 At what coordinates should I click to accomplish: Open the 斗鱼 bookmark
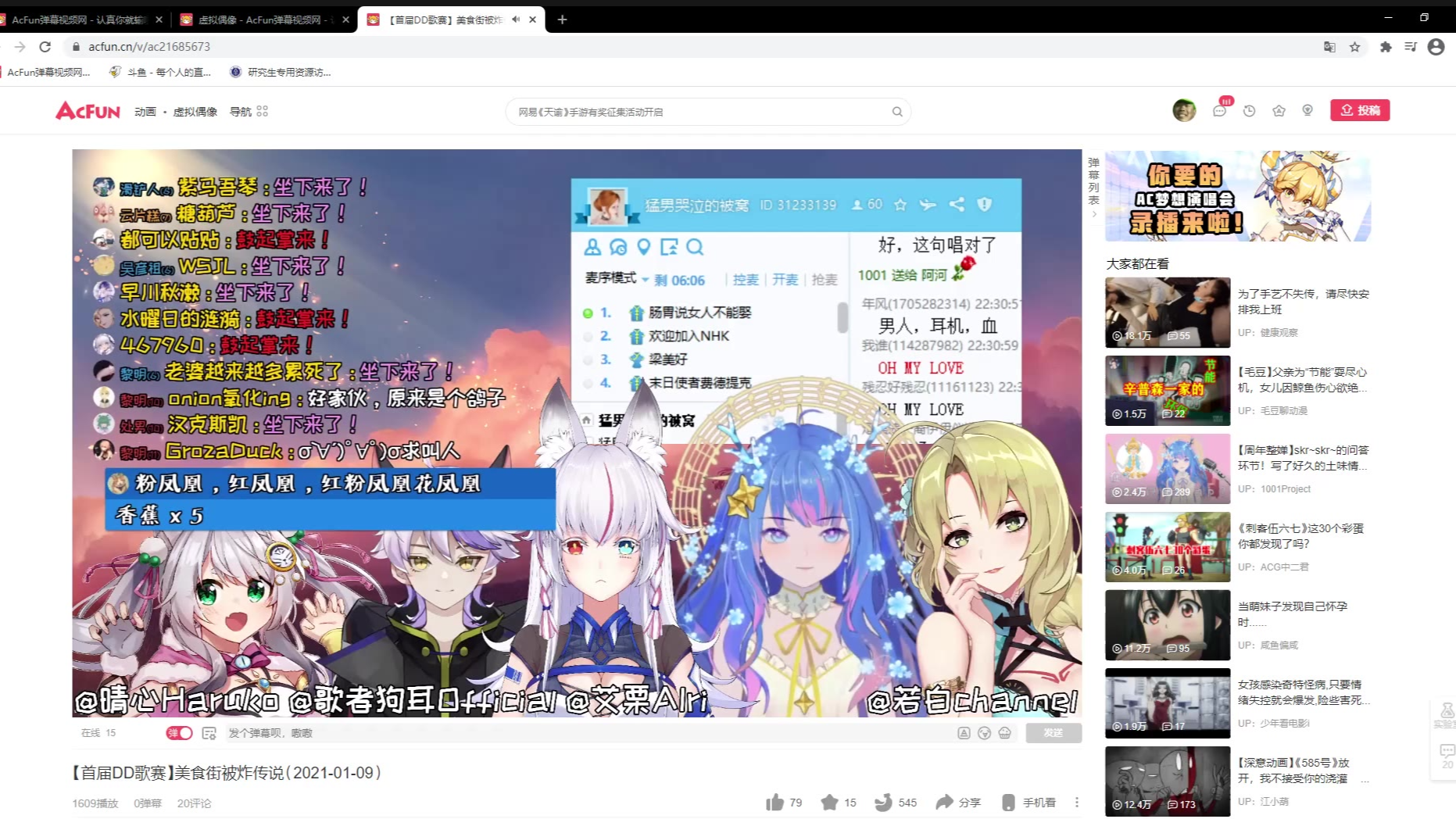pyautogui.click(x=159, y=72)
